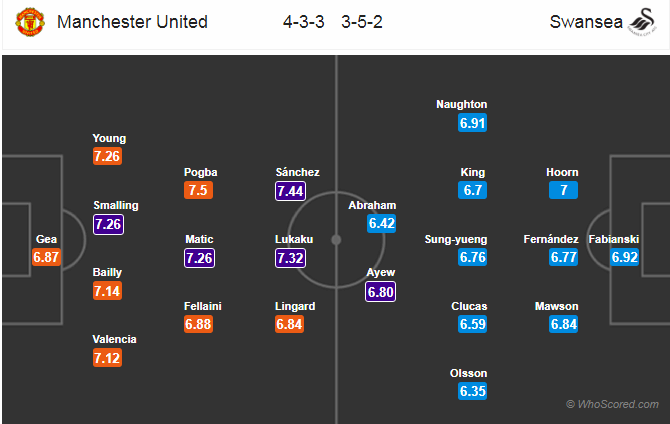Select Naughton's 6.91 rating badge
This screenshot has width=670, height=424.
tap(473, 122)
